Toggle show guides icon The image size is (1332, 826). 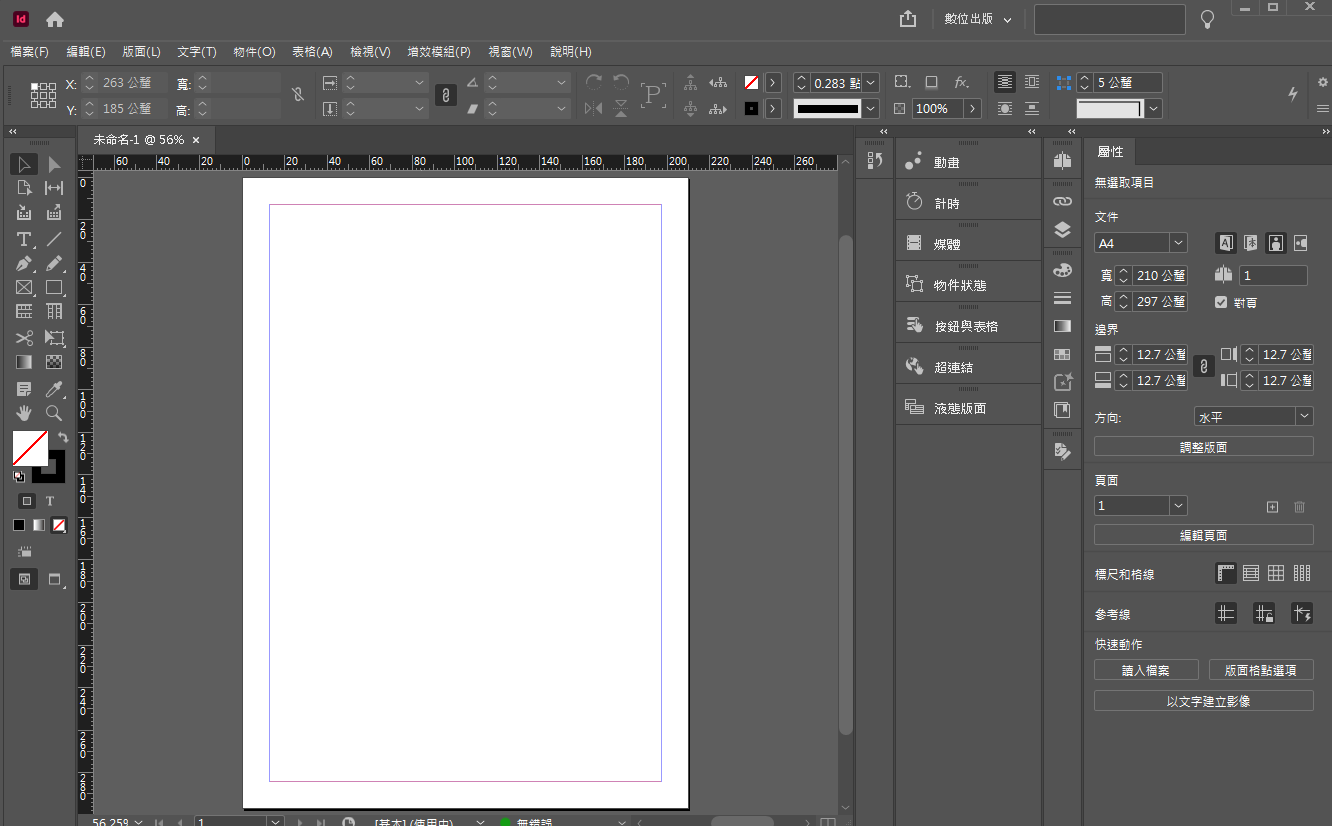pos(1226,614)
